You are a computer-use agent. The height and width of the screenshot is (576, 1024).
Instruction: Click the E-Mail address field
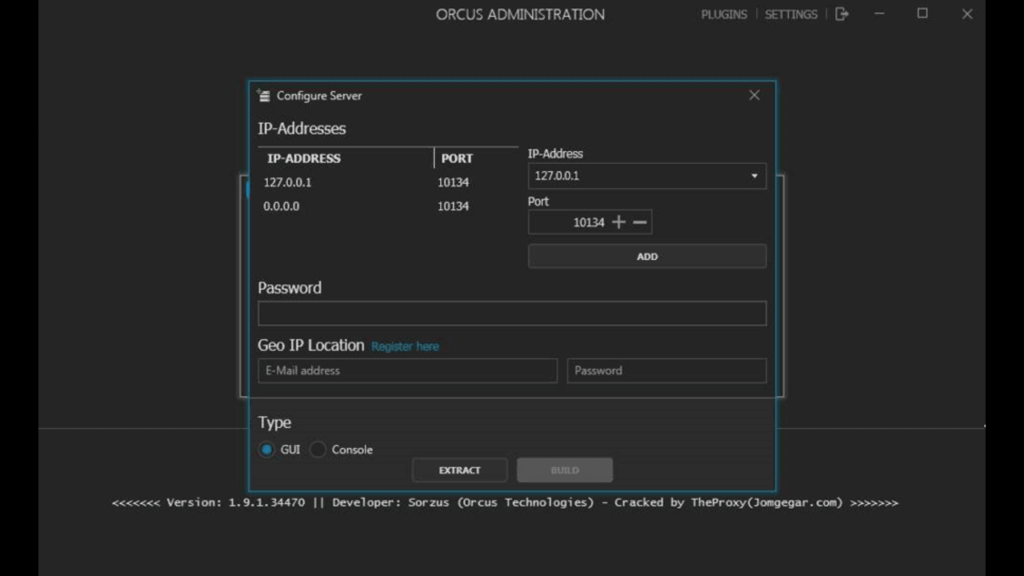(x=408, y=370)
